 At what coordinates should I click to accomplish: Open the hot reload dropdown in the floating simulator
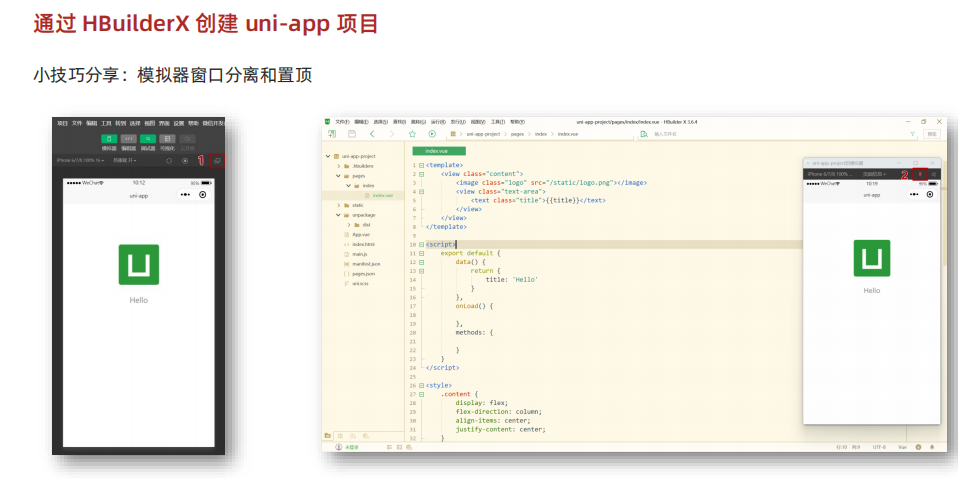874,174
